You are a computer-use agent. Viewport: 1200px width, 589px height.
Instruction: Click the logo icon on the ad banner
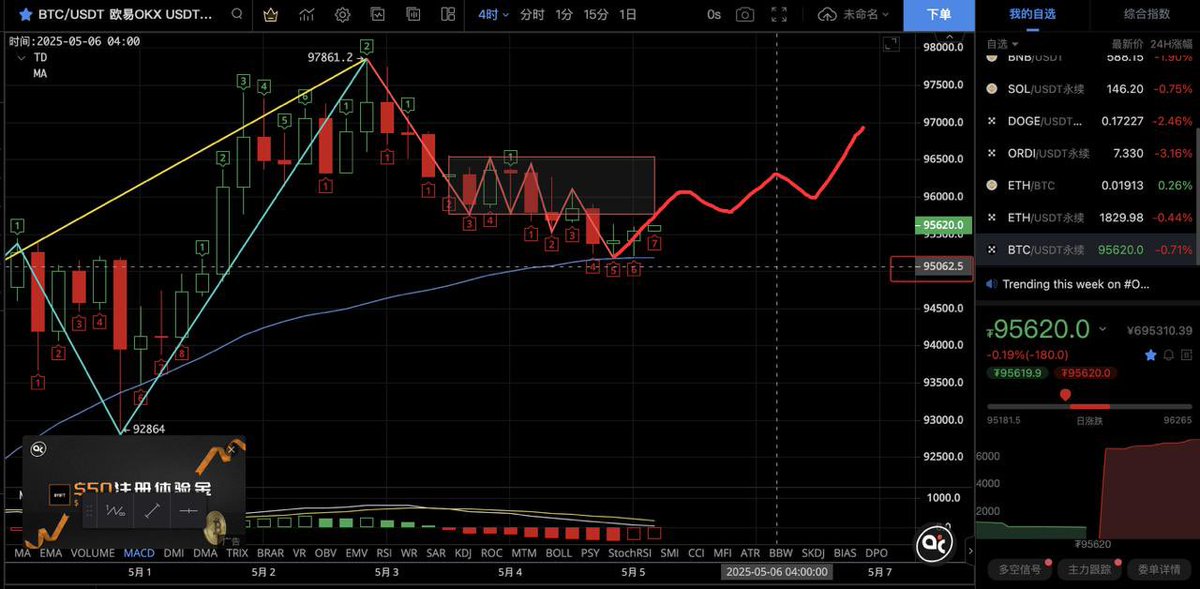coord(39,450)
